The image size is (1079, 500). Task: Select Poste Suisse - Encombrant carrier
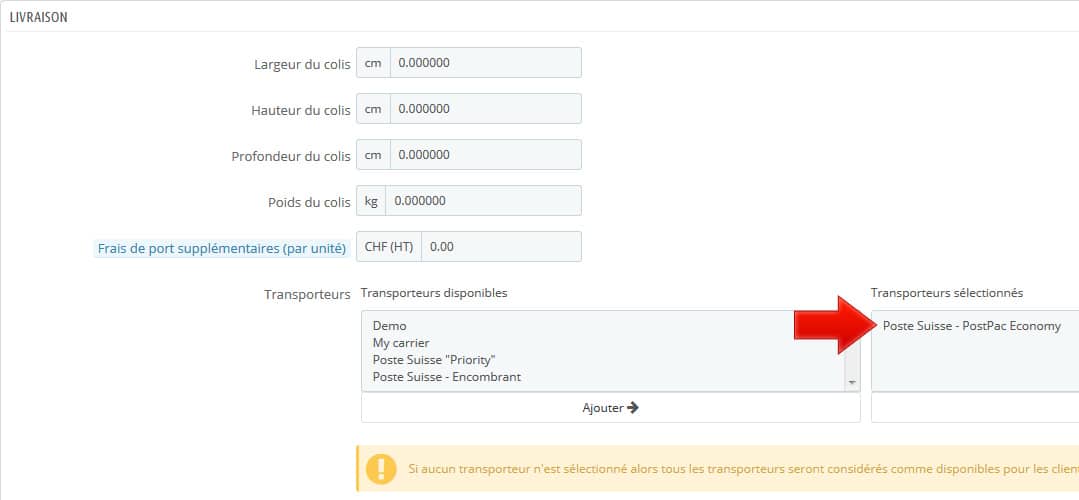click(x=447, y=377)
